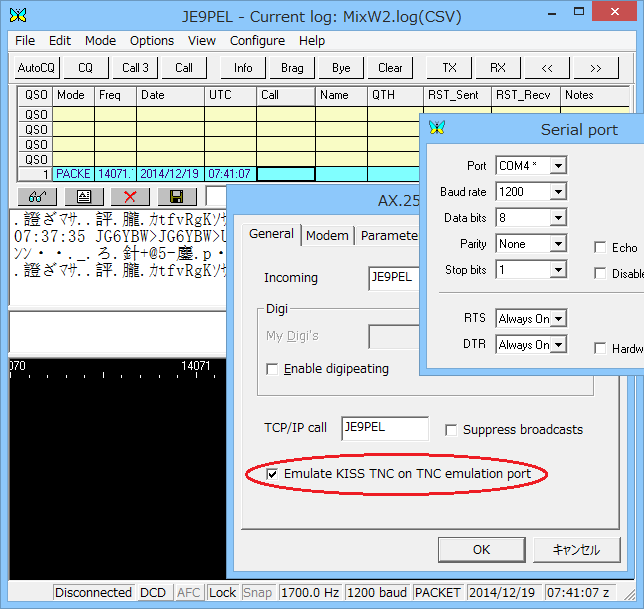Click the binoculars search icon
The image size is (644, 609).
(37, 197)
